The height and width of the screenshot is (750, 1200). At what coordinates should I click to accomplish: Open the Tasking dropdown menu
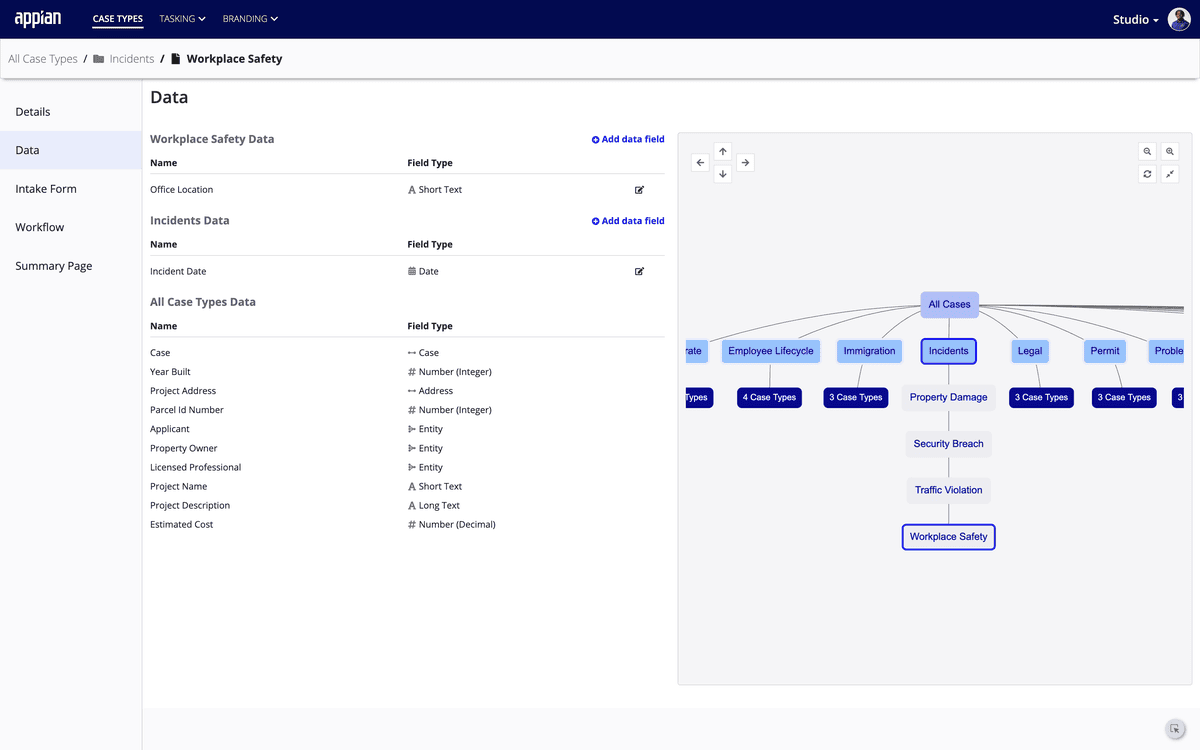tap(182, 19)
